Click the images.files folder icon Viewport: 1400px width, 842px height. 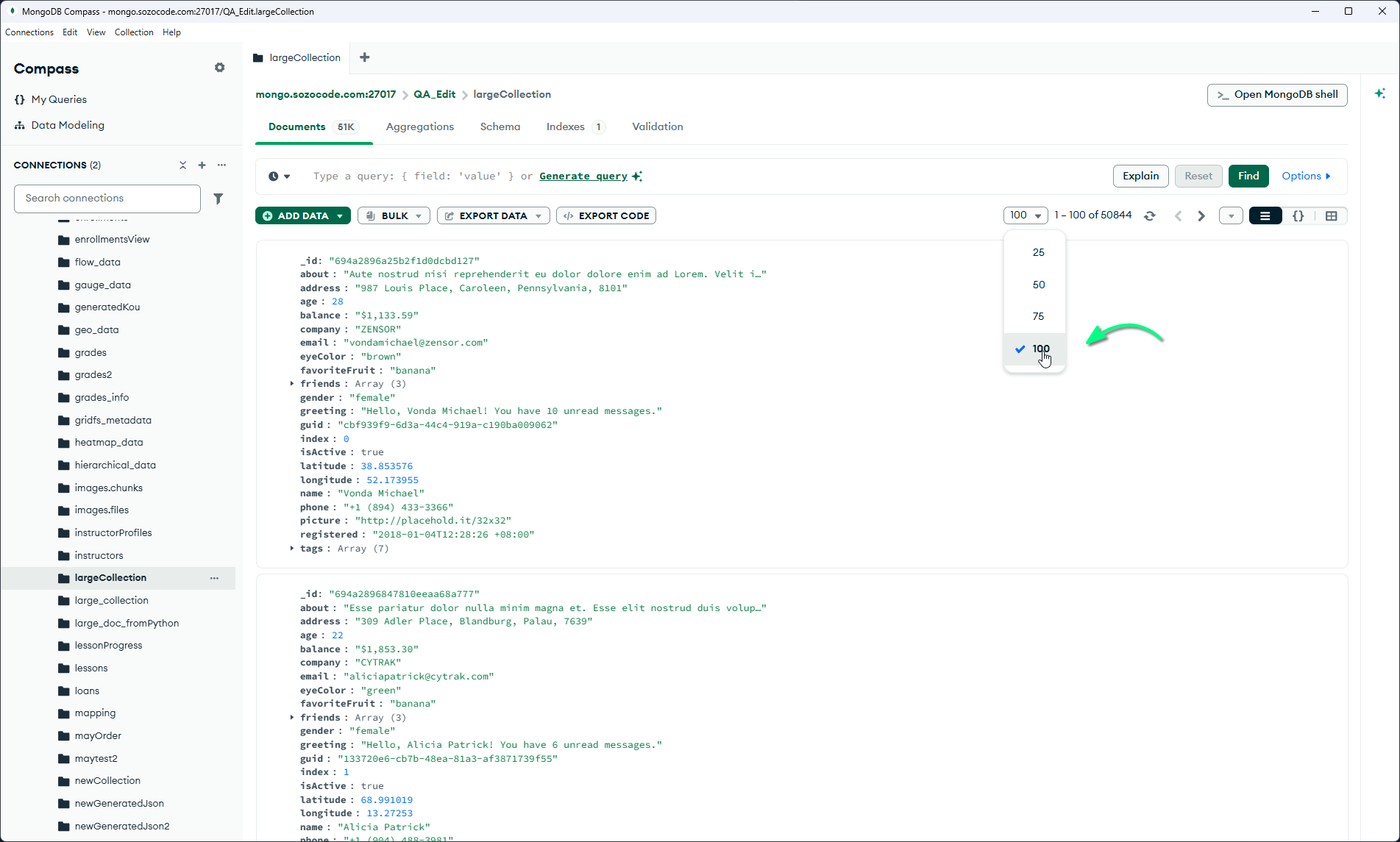tap(64, 510)
